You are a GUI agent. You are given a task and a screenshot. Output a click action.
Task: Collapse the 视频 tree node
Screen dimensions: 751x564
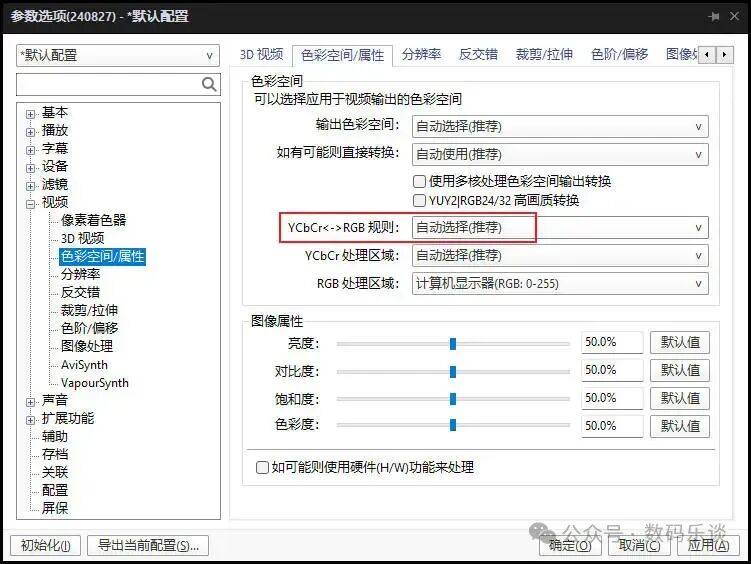pyautogui.click(x=31, y=204)
